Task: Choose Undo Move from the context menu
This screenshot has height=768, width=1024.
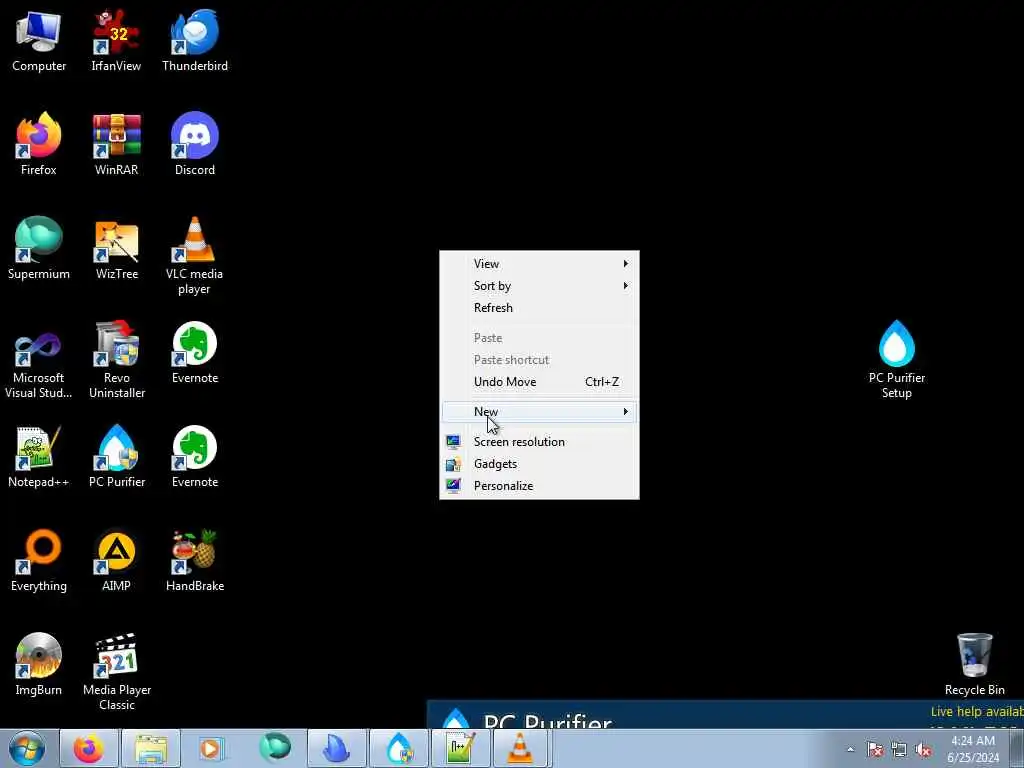Action: [x=539, y=382]
